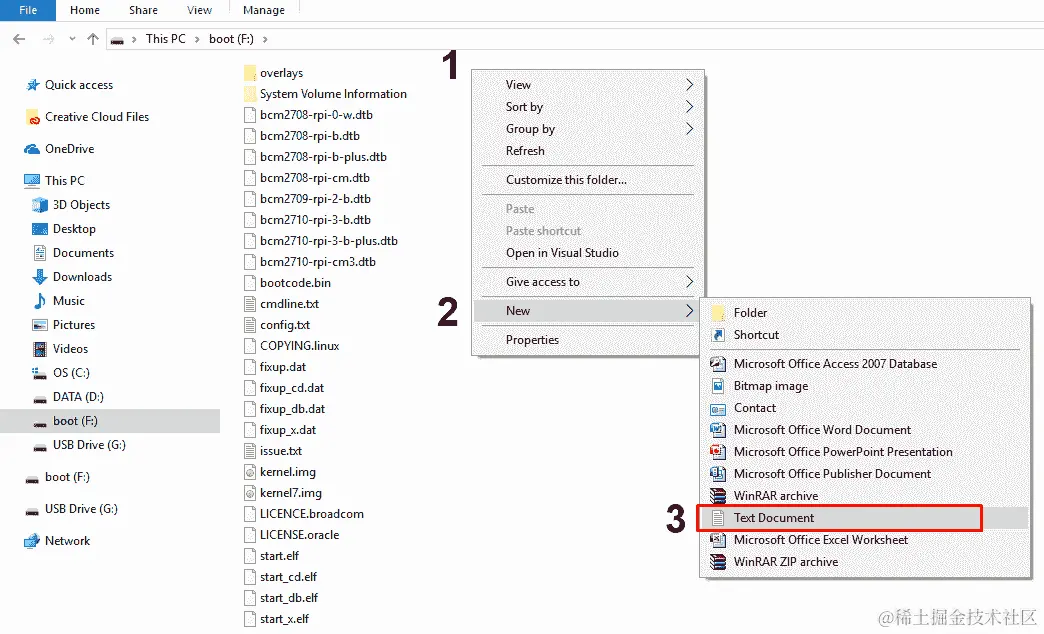Click the chevron after boot (F:) in address bar
The image size is (1044, 634).
(265, 39)
